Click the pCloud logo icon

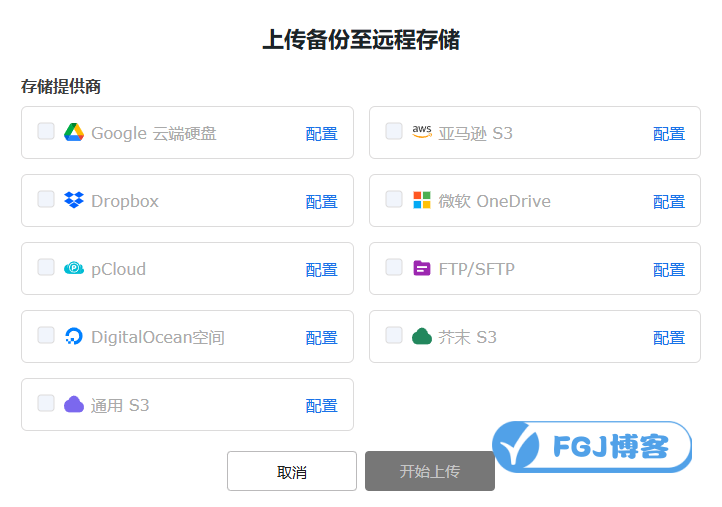(x=74, y=268)
